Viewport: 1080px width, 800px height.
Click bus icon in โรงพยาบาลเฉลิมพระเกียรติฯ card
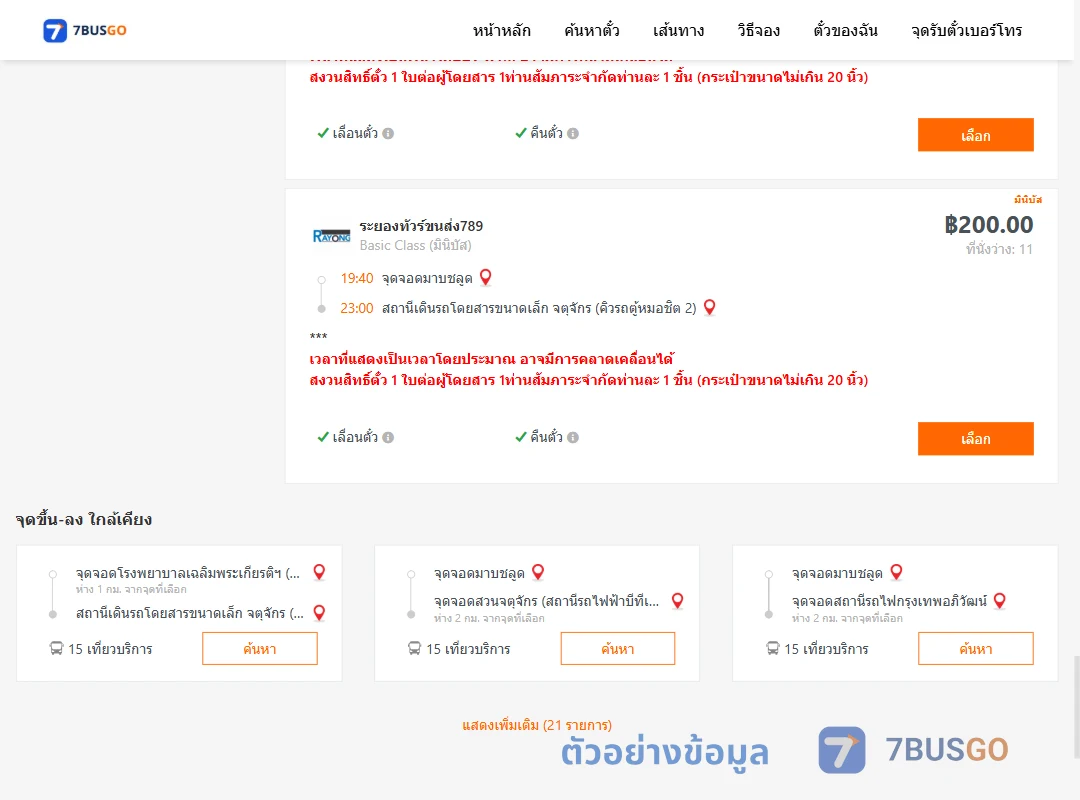56,648
